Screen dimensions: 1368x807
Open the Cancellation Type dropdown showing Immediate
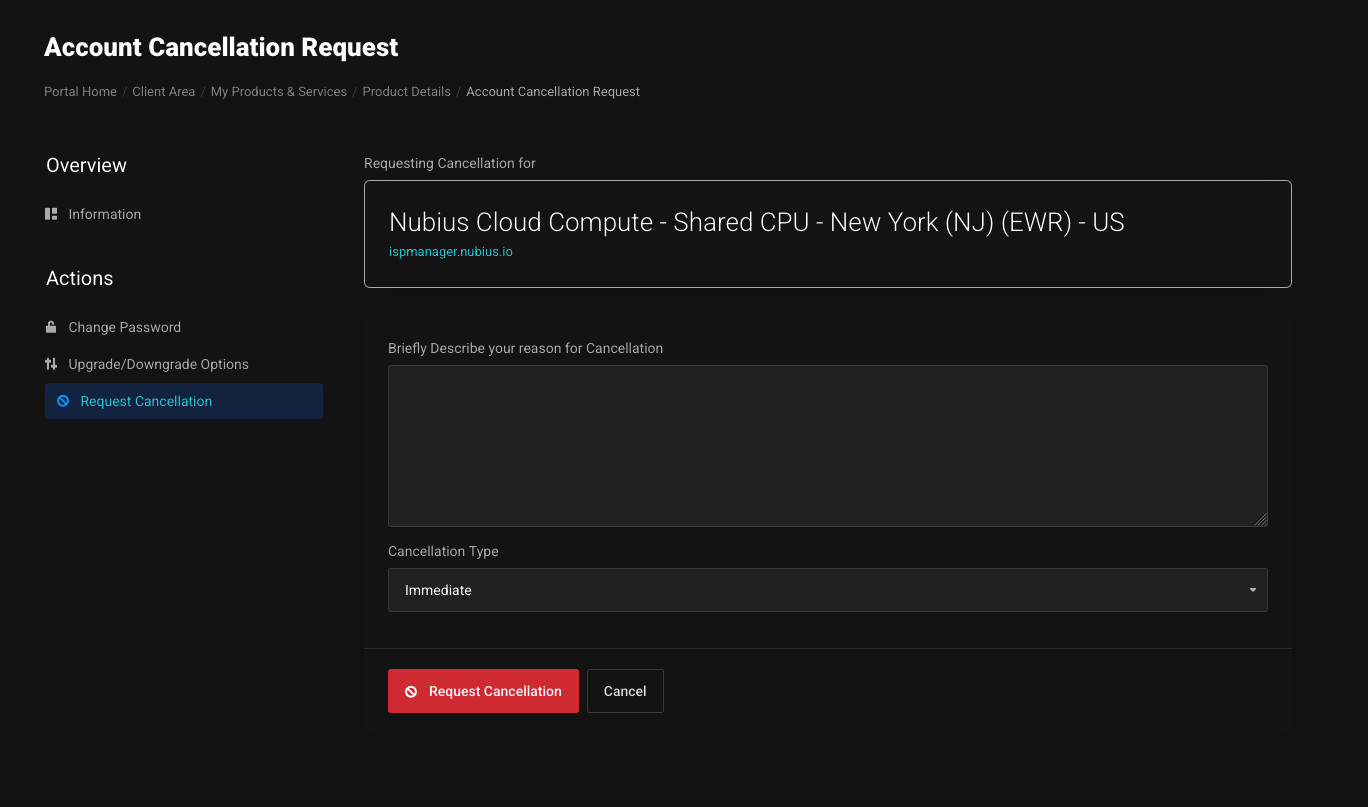click(827, 590)
